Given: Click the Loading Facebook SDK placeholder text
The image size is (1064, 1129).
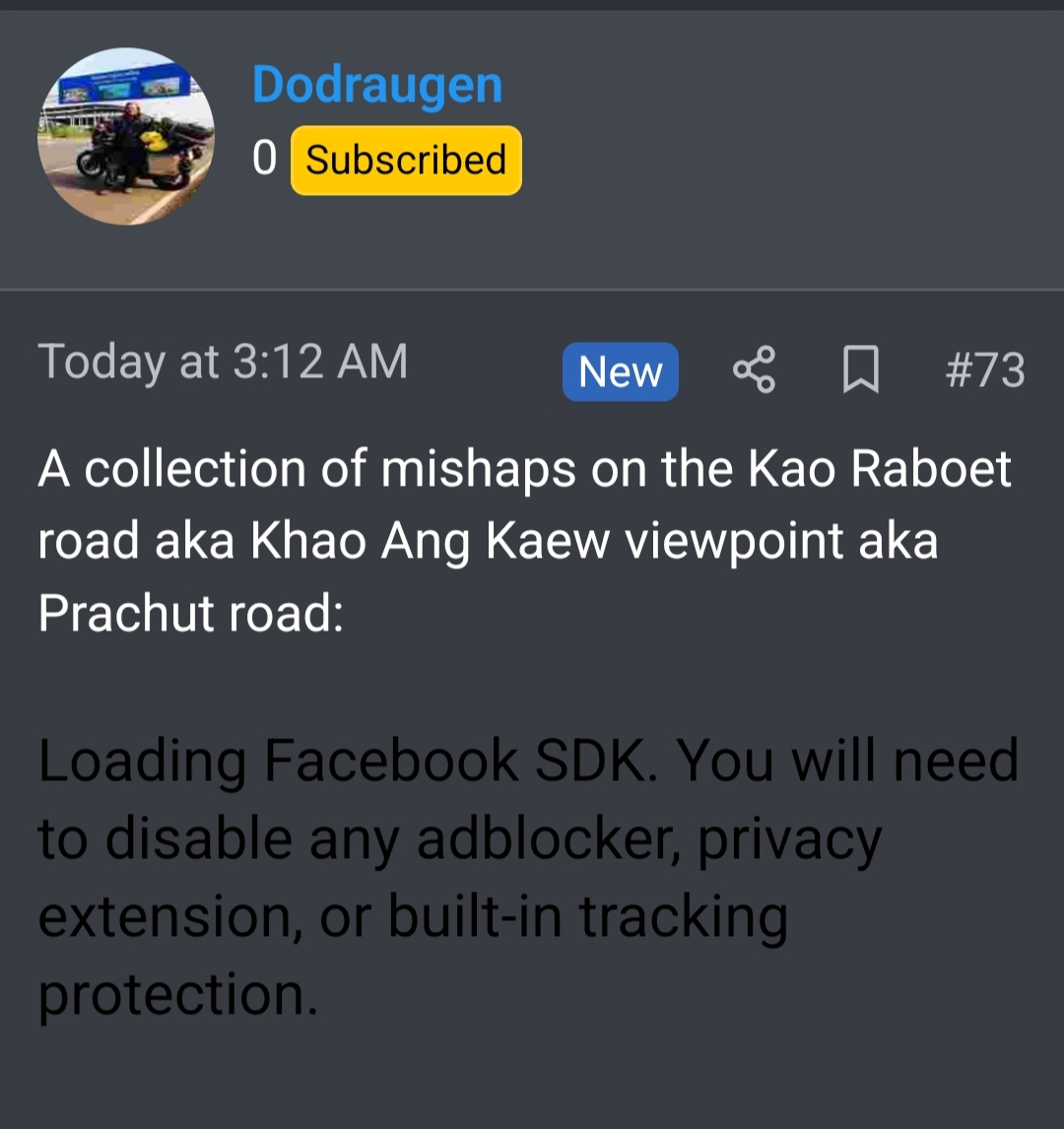Looking at the screenshot, I should [x=528, y=876].
